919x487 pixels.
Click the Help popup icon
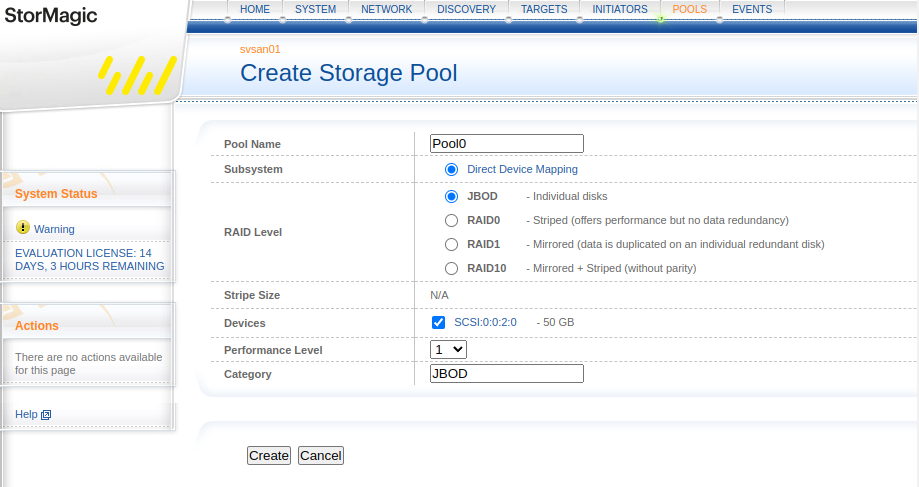(x=46, y=415)
